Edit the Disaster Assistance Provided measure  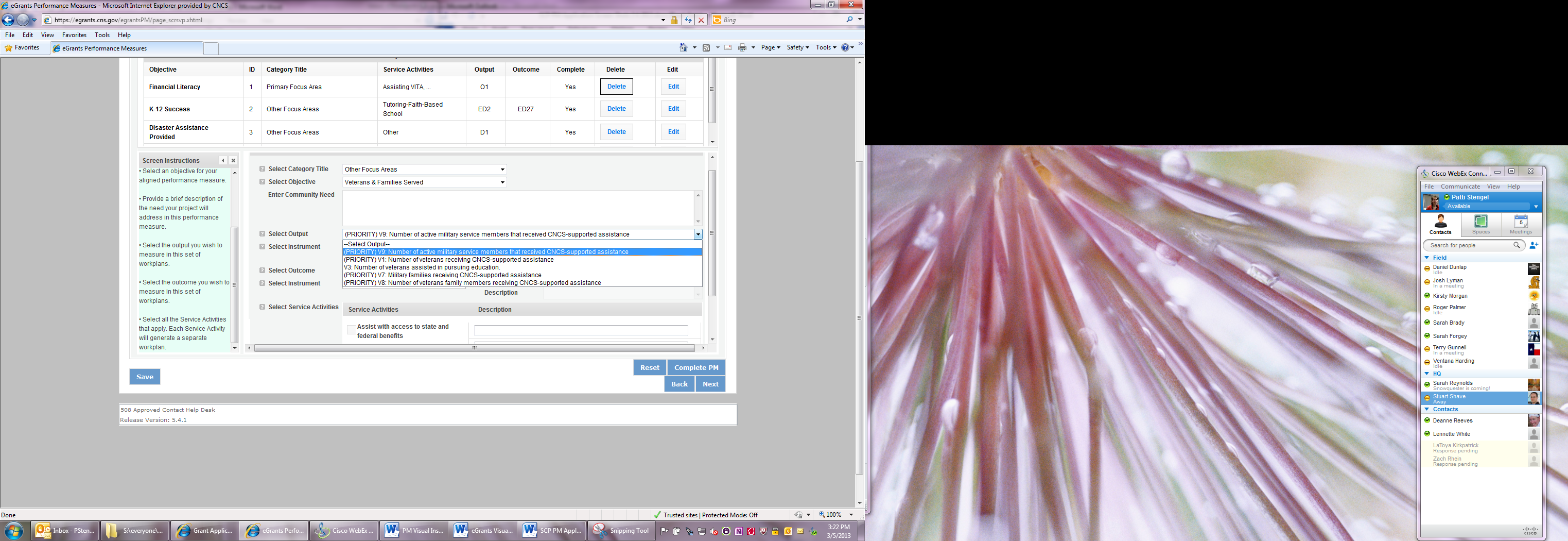pos(673,132)
